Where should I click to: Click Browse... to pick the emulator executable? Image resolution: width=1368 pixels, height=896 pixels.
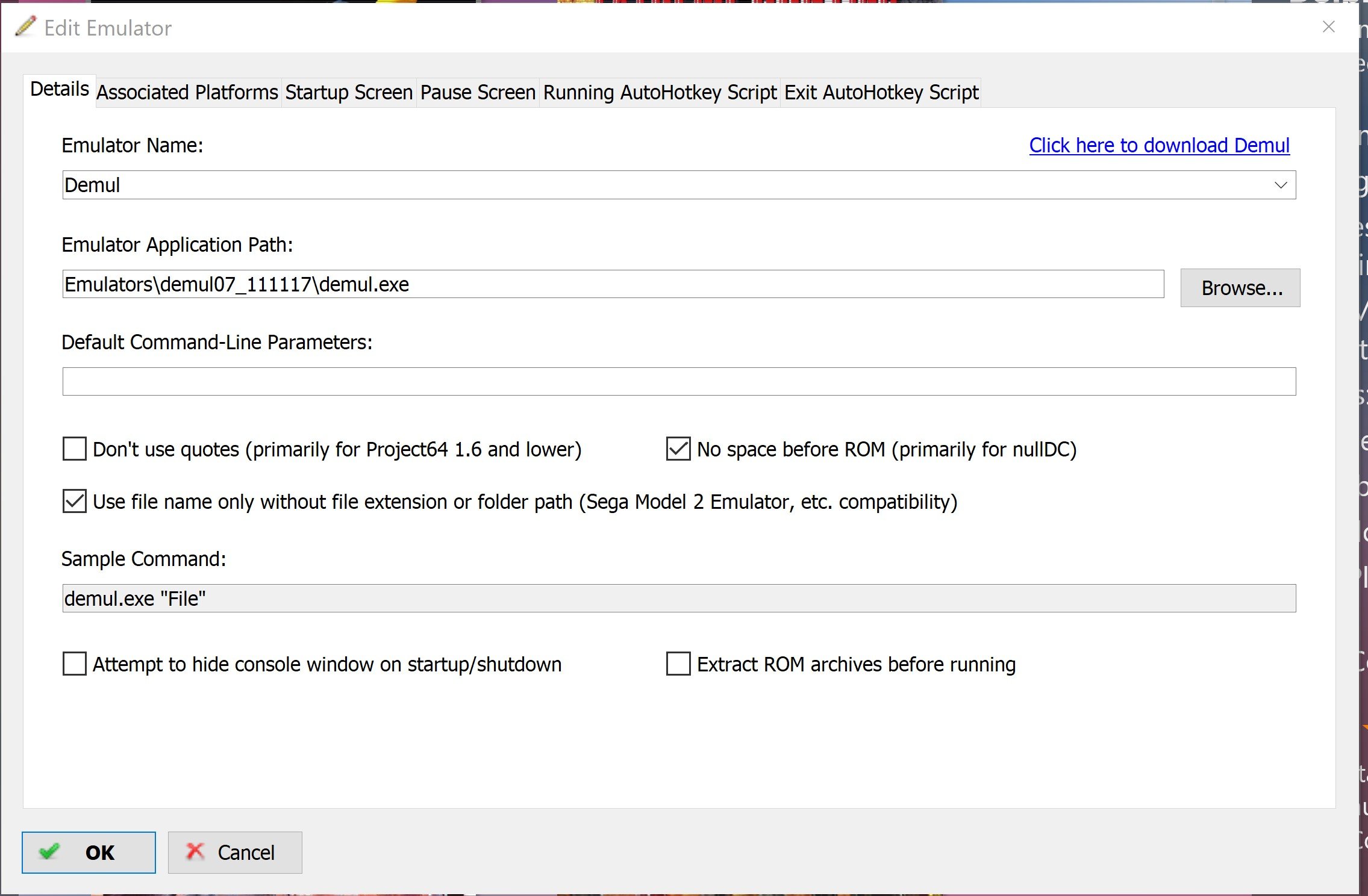pos(1240,288)
